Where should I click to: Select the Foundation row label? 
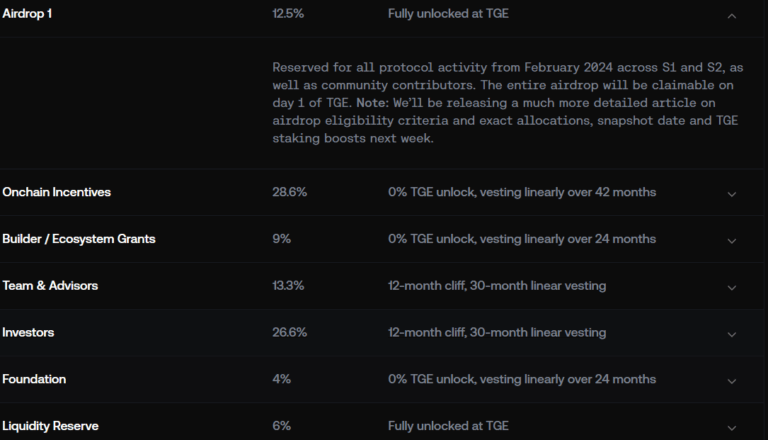tap(34, 380)
